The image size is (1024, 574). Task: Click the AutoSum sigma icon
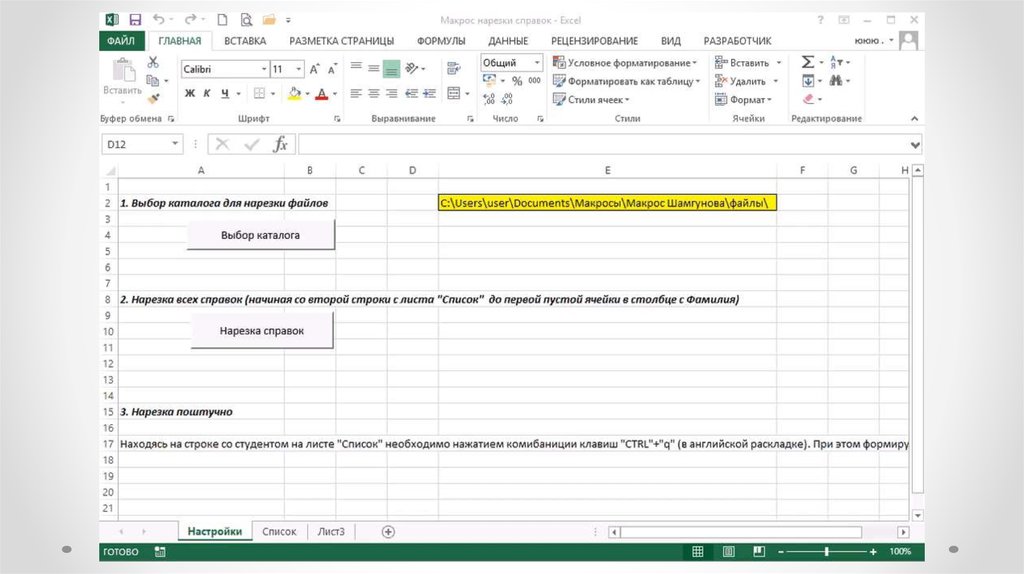coord(807,62)
